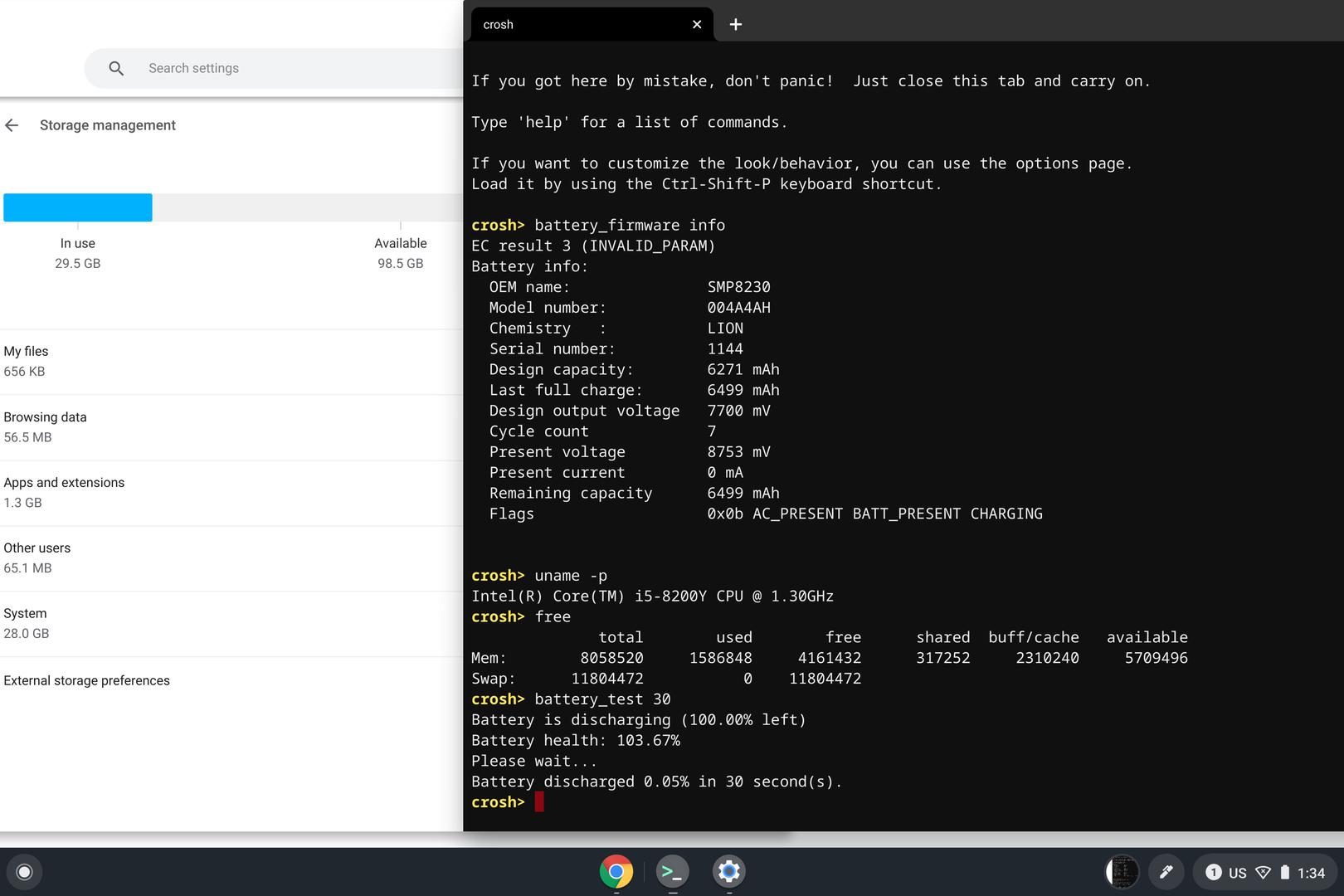Close the crosh tab
This screenshot has width=1344, height=896.
click(x=697, y=25)
